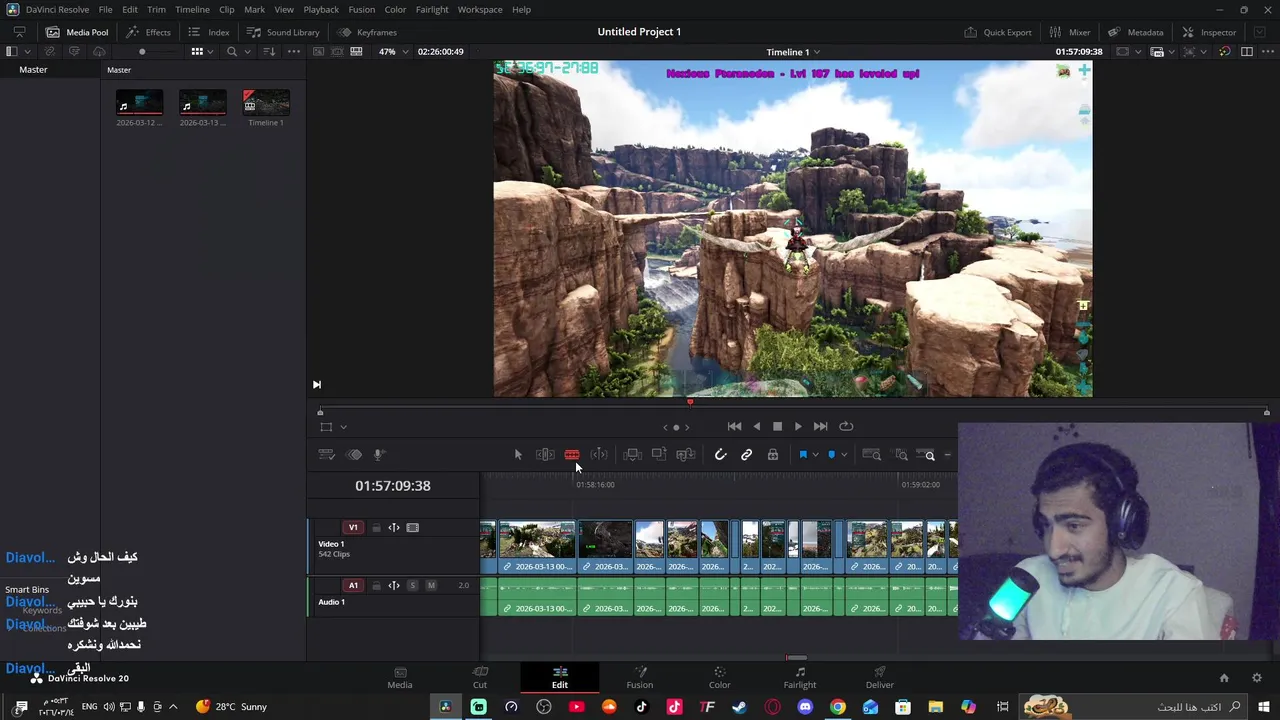Click the A1 destination control badge

pyautogui.click(x=353, y=586)
